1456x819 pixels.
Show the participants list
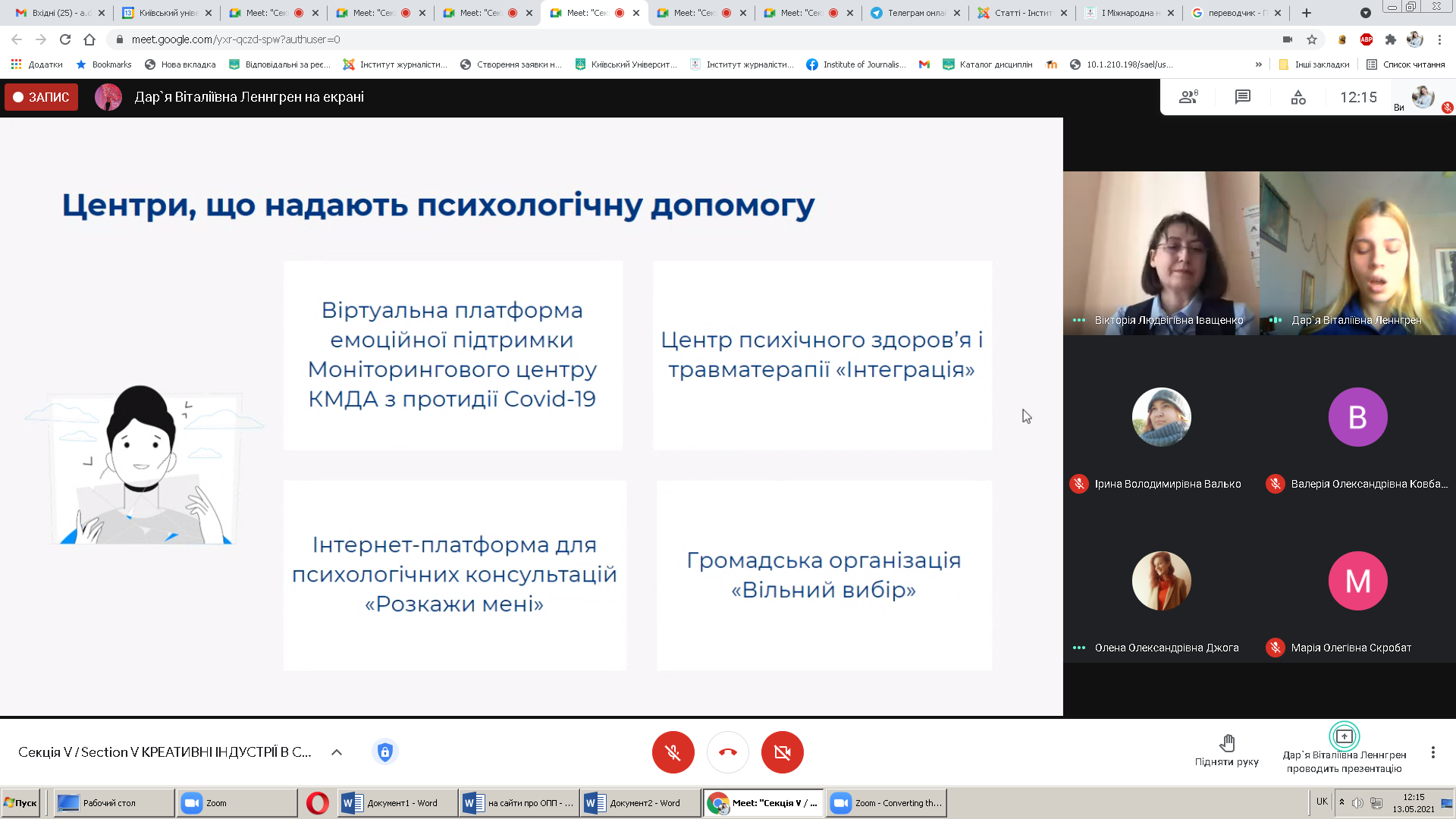[x=1188, y=97]
